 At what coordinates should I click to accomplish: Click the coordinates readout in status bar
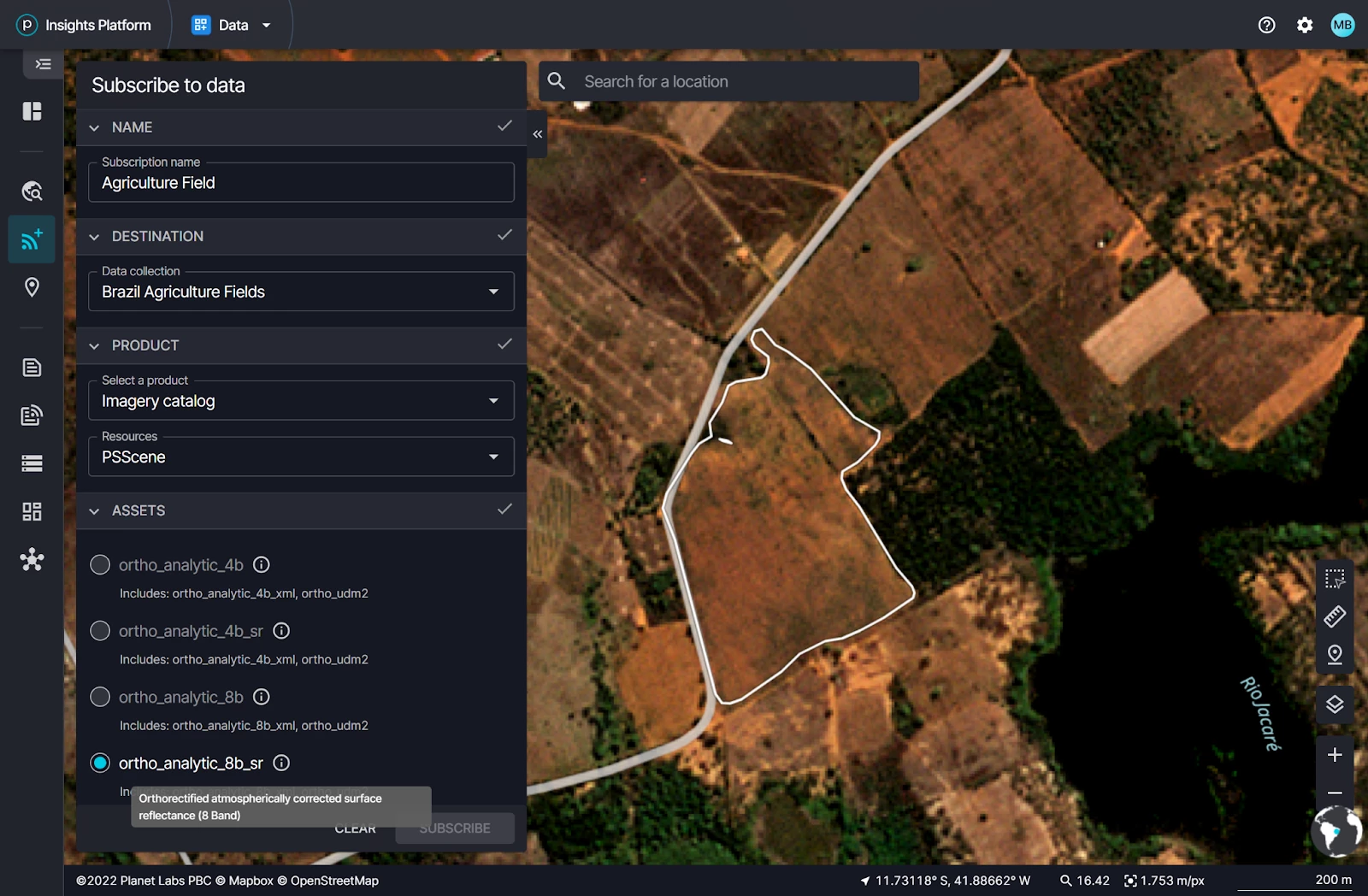945,881
